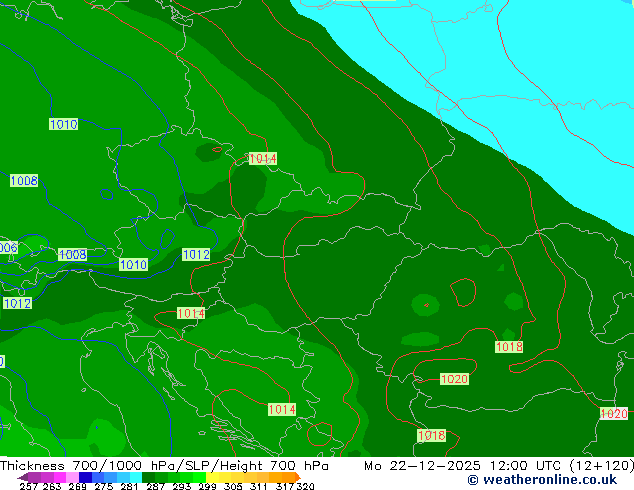Screen dimensions: 634x490
Task: Click the chart title 'Thickness 700/1000 hPa/SLP/Height 700 hPa'
Action: coord(164,466)
